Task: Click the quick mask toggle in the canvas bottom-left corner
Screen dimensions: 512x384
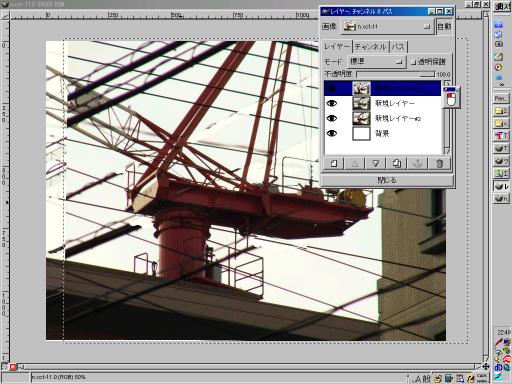Action: click(x=13, y=367)
